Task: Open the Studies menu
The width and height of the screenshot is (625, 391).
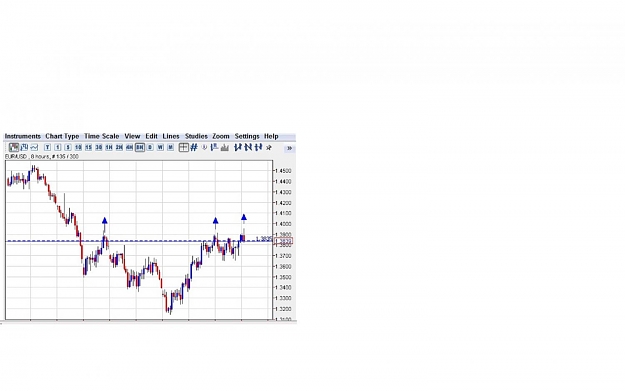Action: click(196, 136)
